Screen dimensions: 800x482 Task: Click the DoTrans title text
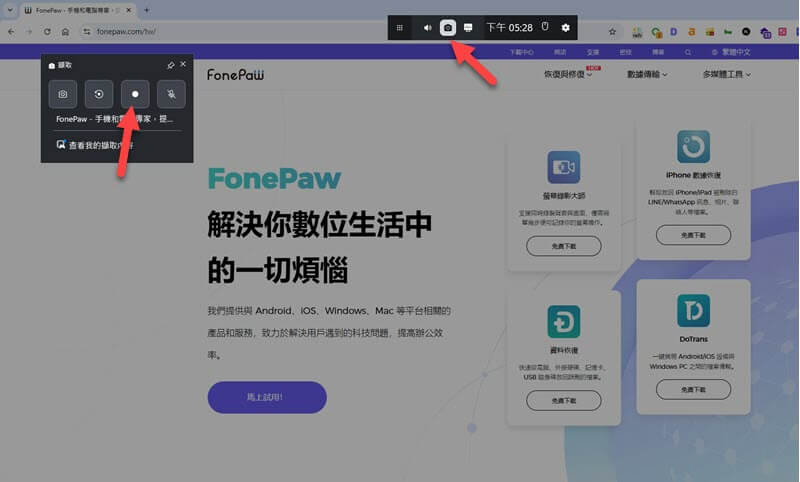[693, 339]
